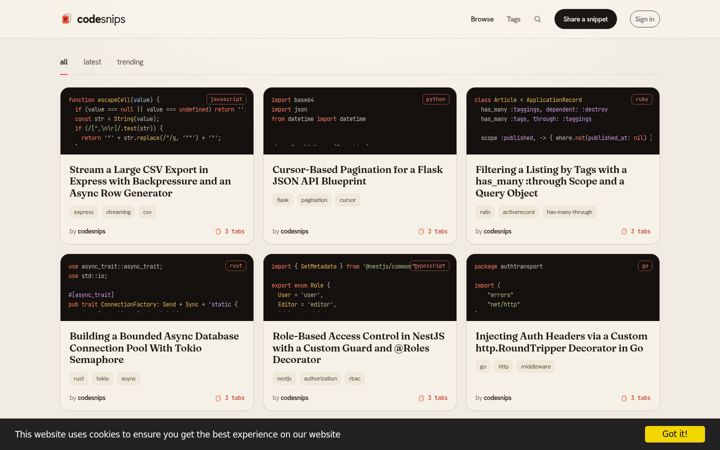This screenshot has width=720, height=450.
Task: Select the 'javascript' language badge
Action: tap(226, 99)
